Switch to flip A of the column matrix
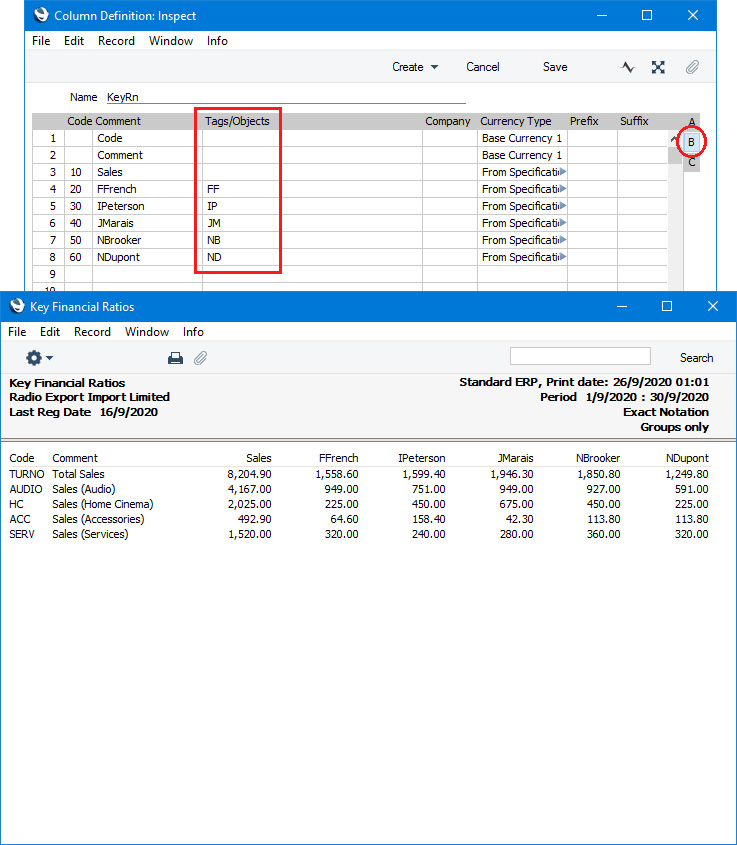Screen dimensions: 737x845 point(691,122)
